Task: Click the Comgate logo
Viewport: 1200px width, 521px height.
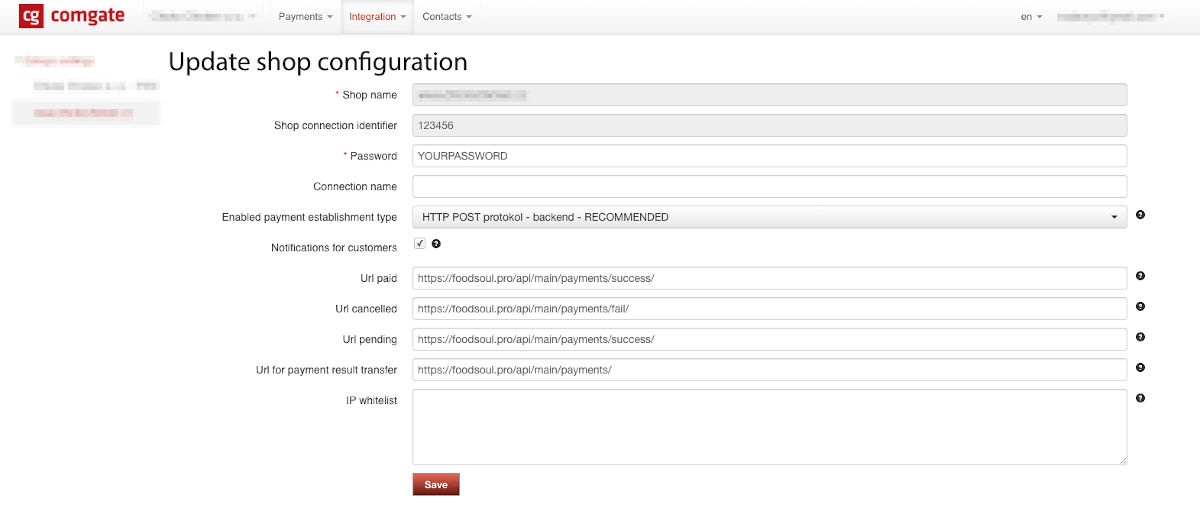Action: tap(72, 17)
